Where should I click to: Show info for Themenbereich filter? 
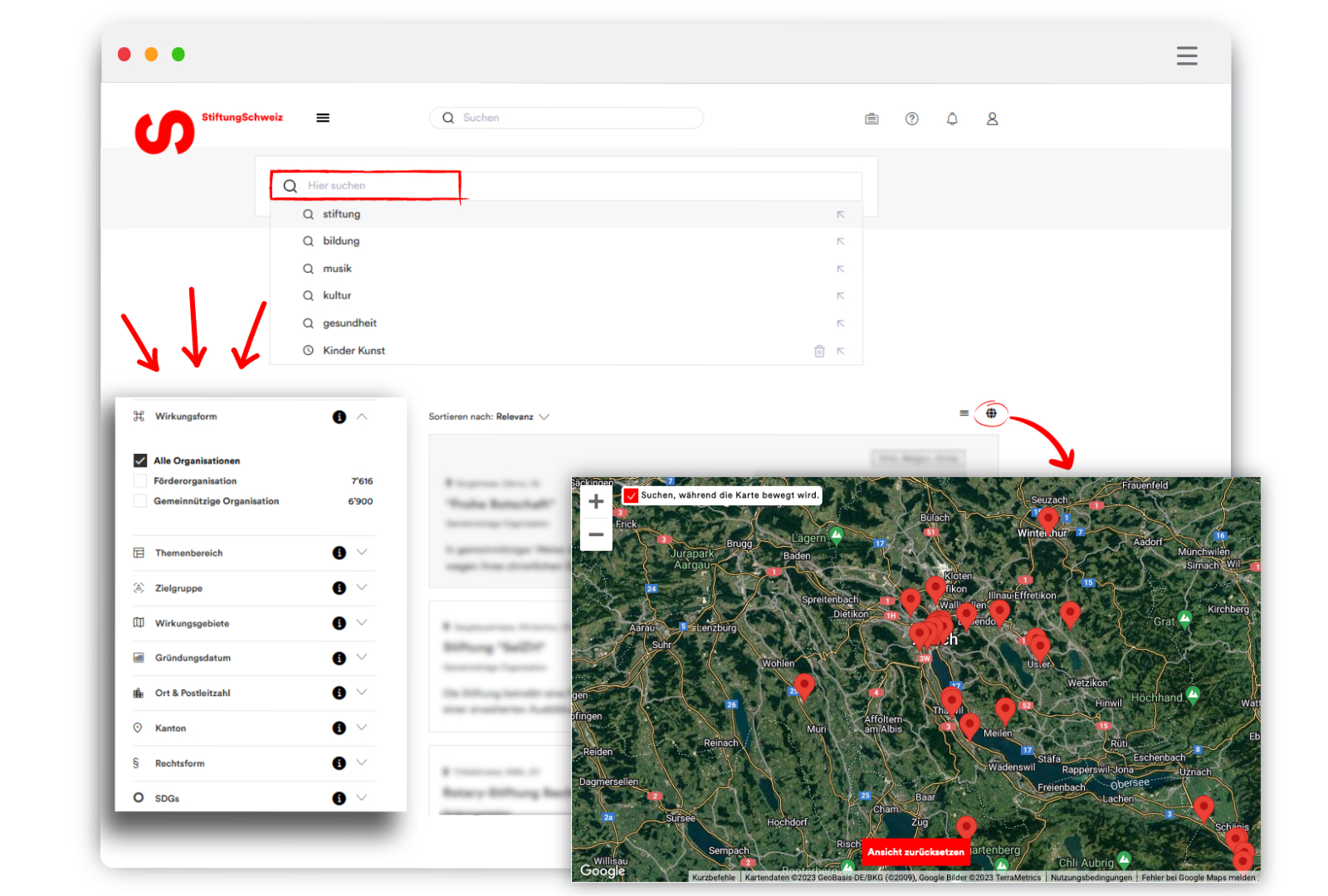(x=339, y=553)
